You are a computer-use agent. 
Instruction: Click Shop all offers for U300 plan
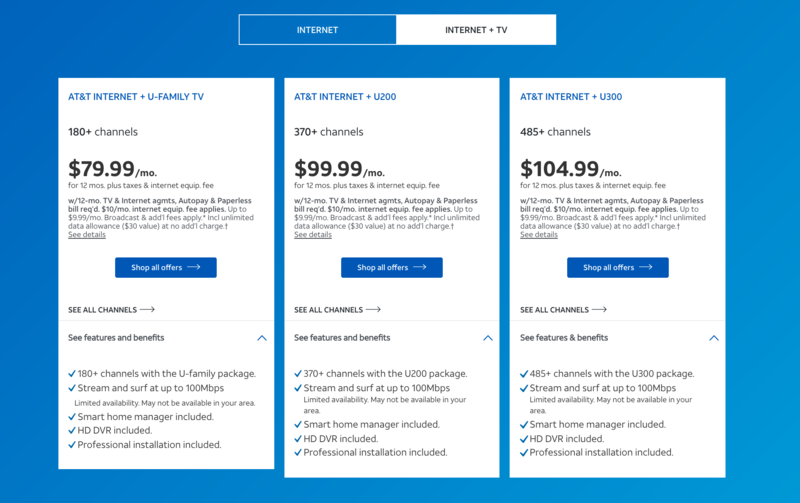(x=618, y=268)
